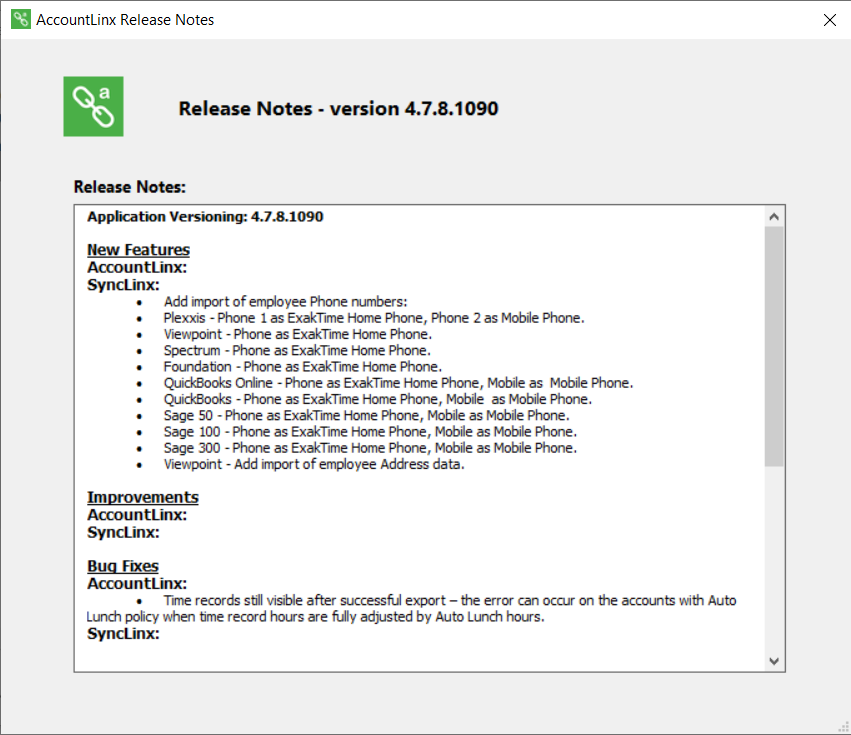Click 'Viewpoint - Add import of employee Address data'
Screen dimensions: 851x735
(x=314, y=465)
